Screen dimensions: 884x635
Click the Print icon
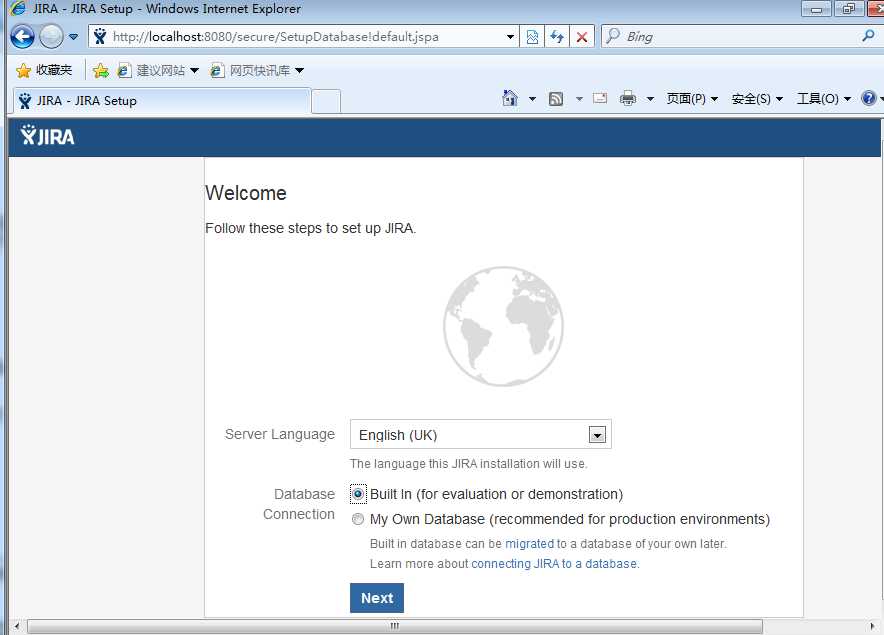point(627,99)
